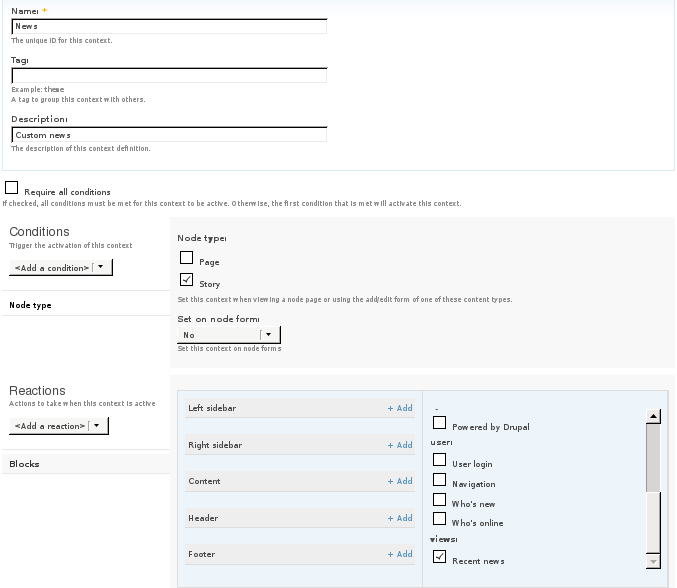Add block to Footer region
The height and width of the screenshot is (588, 677).
pyautogui.click(x=400, y=554)
